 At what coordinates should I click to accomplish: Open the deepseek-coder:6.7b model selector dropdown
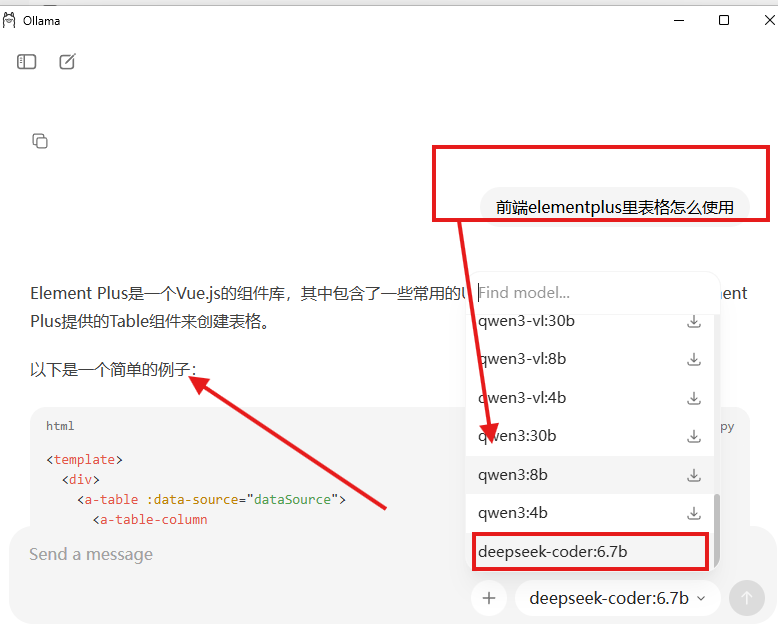(617, 598)
